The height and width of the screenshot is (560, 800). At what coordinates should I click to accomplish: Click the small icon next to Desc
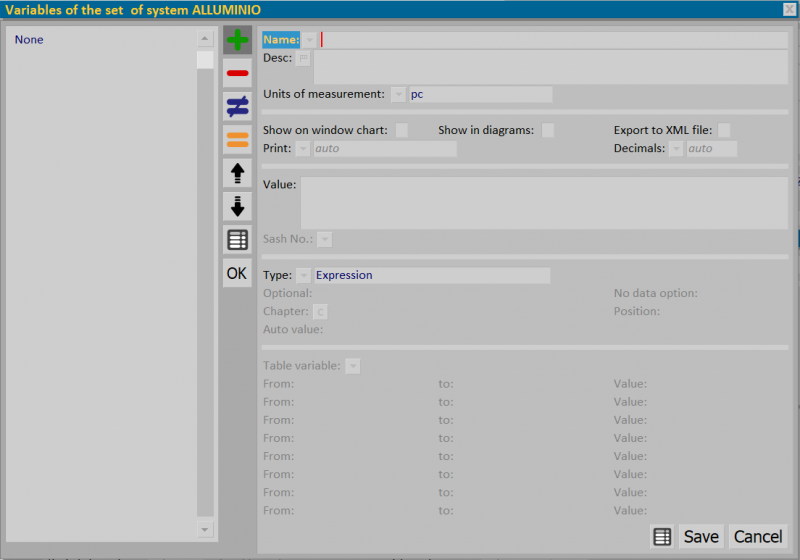(304, 58)
